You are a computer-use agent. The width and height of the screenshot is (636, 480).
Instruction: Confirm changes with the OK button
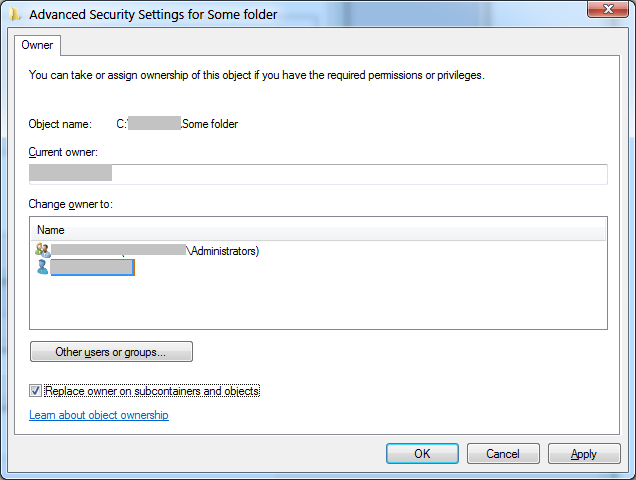tap(422, 454)
